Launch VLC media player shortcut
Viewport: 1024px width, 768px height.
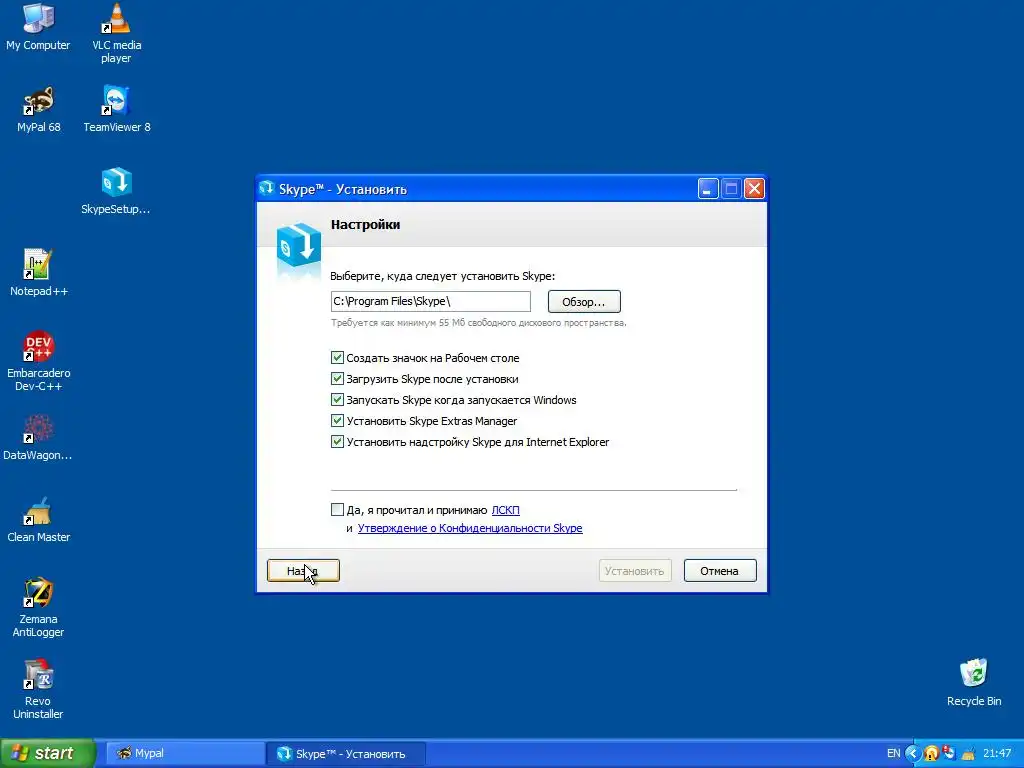116,33
